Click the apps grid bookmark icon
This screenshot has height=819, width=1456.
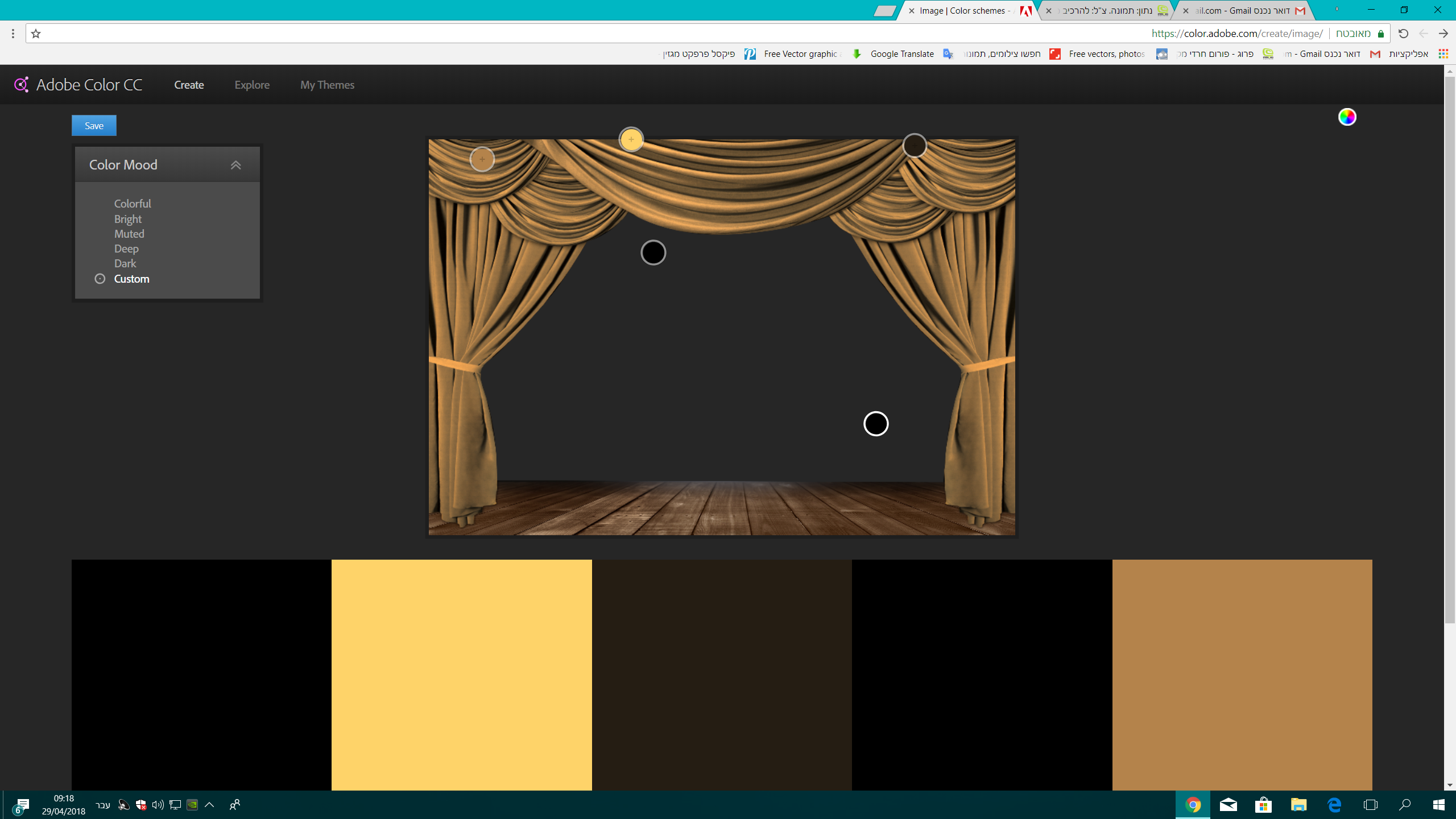1443,54
